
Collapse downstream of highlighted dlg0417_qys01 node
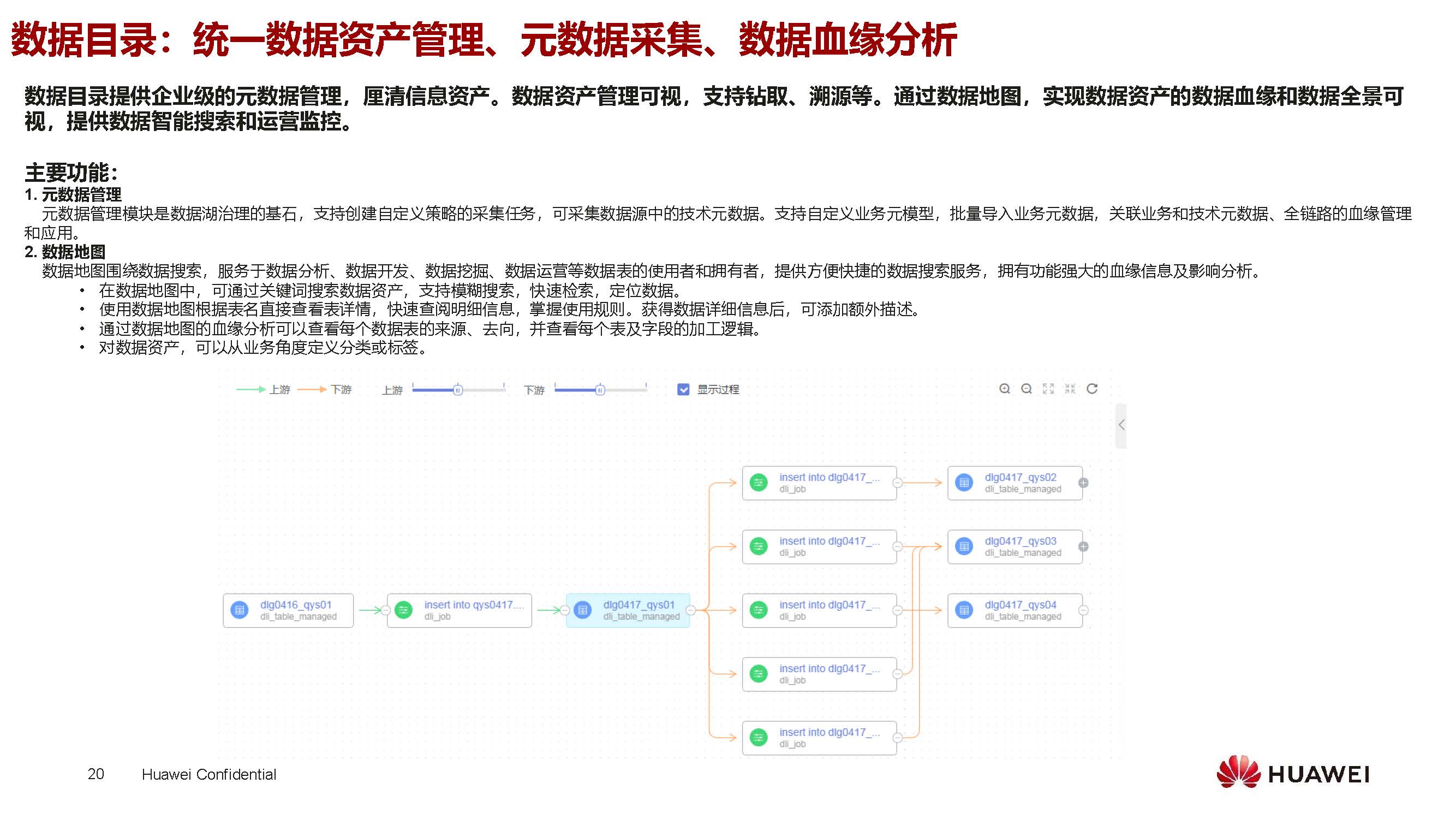[690, 610]
